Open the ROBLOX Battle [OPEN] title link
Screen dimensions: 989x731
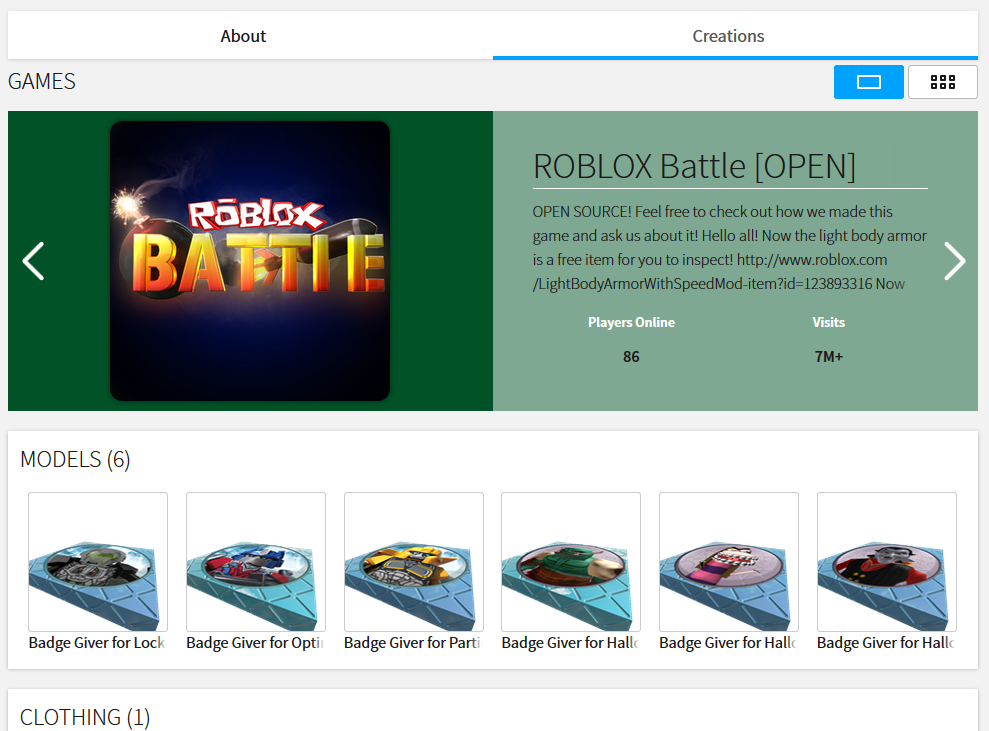694,167
